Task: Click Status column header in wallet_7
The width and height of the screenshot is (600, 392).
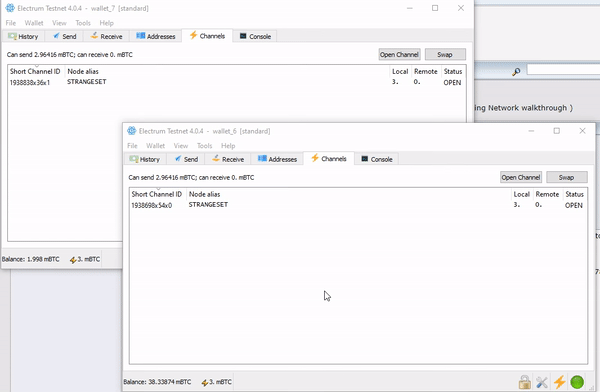Action: click(x=453, y=71)
